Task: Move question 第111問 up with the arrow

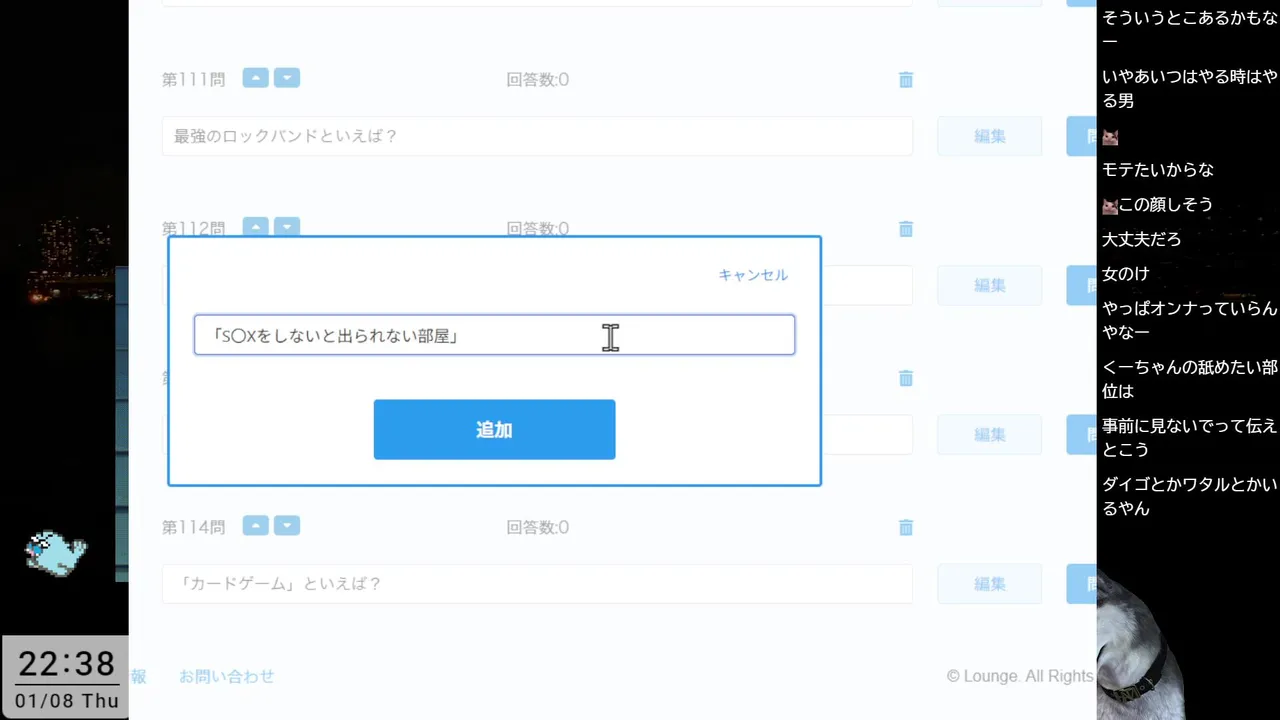Action: coord(256,78)
